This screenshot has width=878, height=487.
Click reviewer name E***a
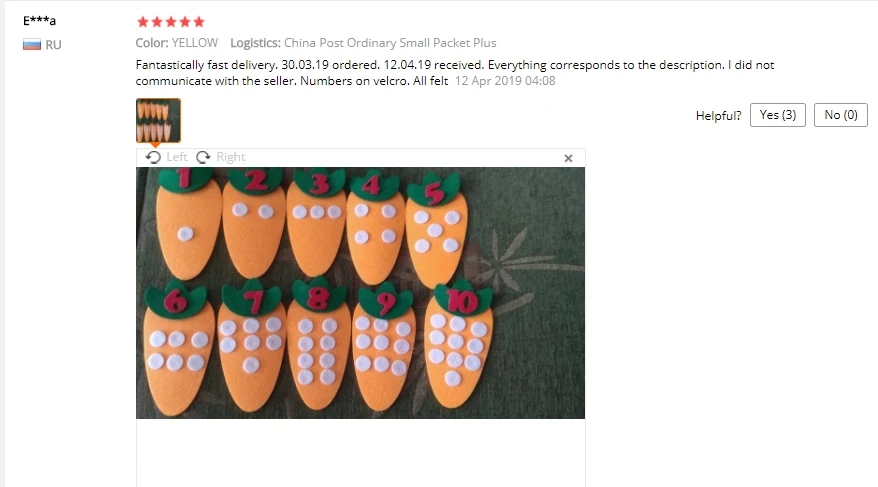tap(39, 21)
